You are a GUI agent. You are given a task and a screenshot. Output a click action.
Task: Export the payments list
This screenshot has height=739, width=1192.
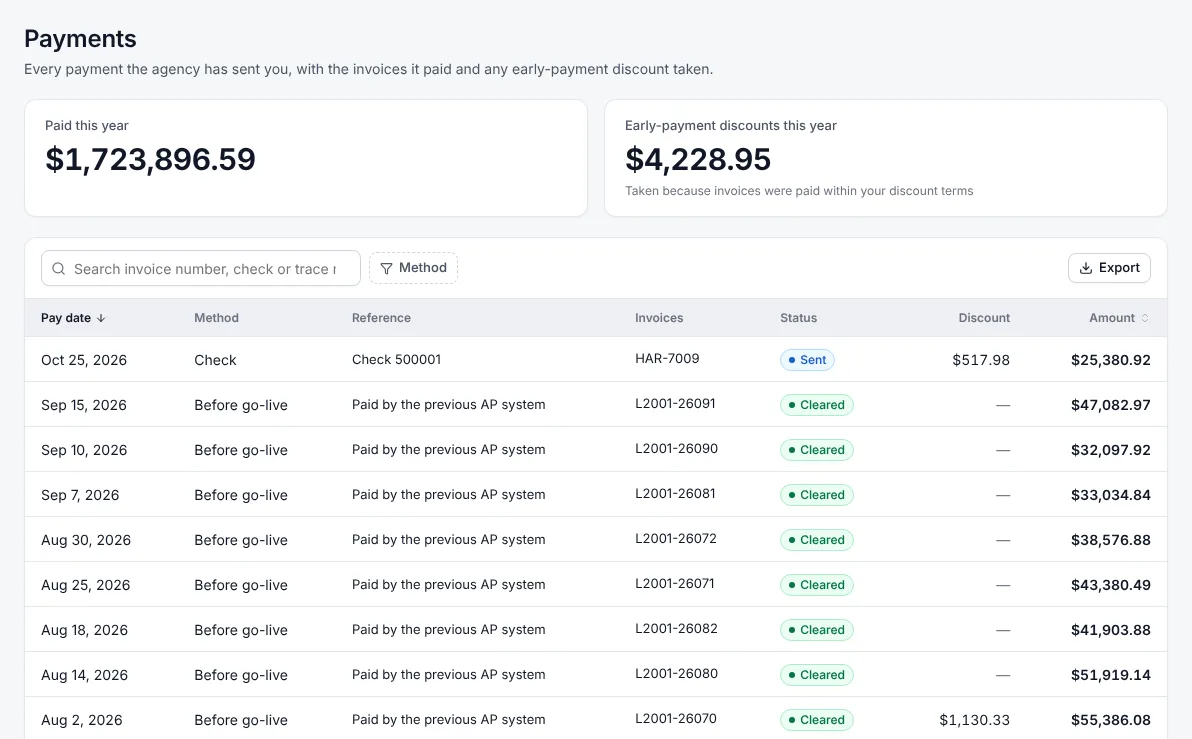[1109, 268]
